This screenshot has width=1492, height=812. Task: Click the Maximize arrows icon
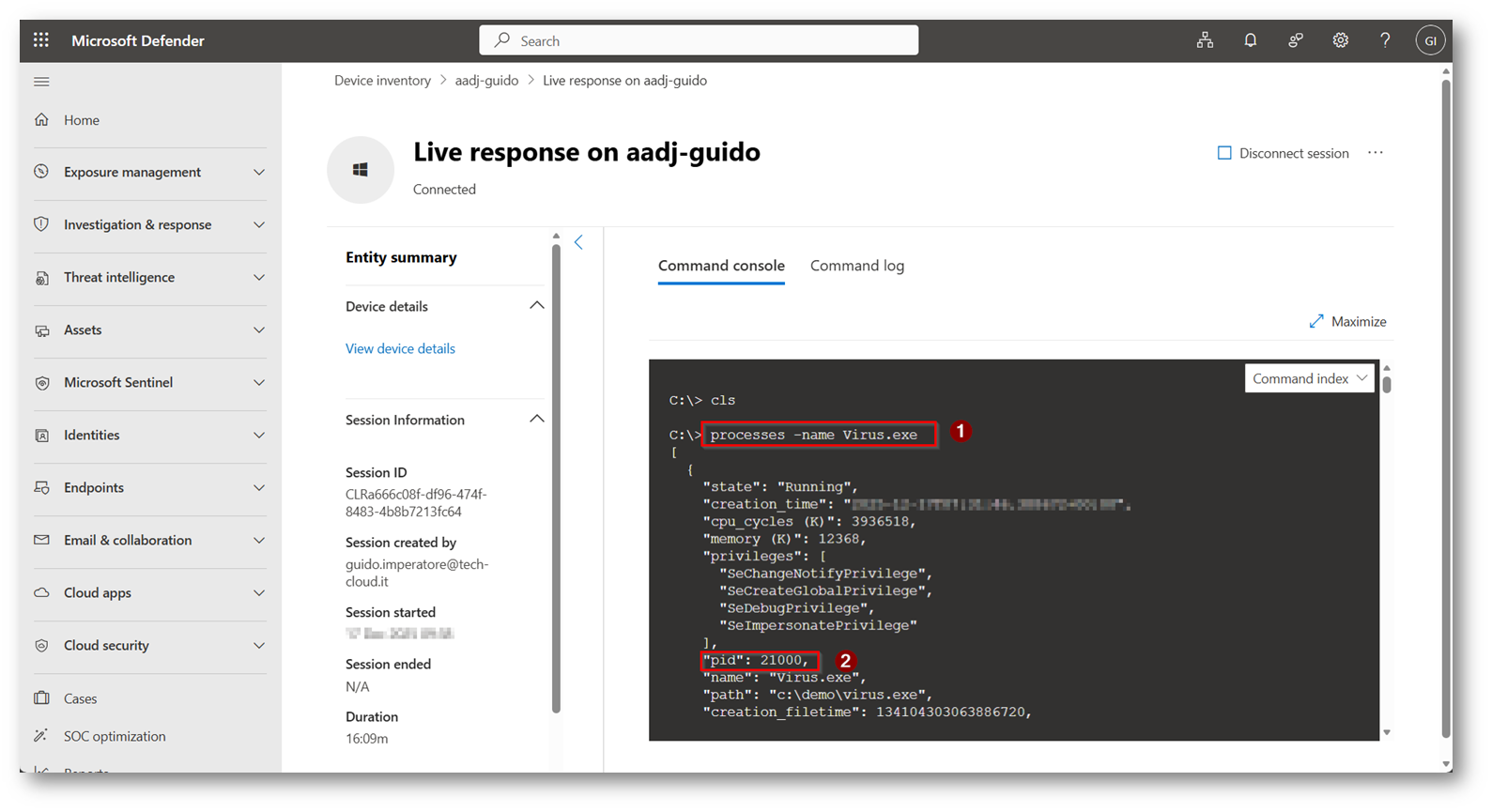1316,321
